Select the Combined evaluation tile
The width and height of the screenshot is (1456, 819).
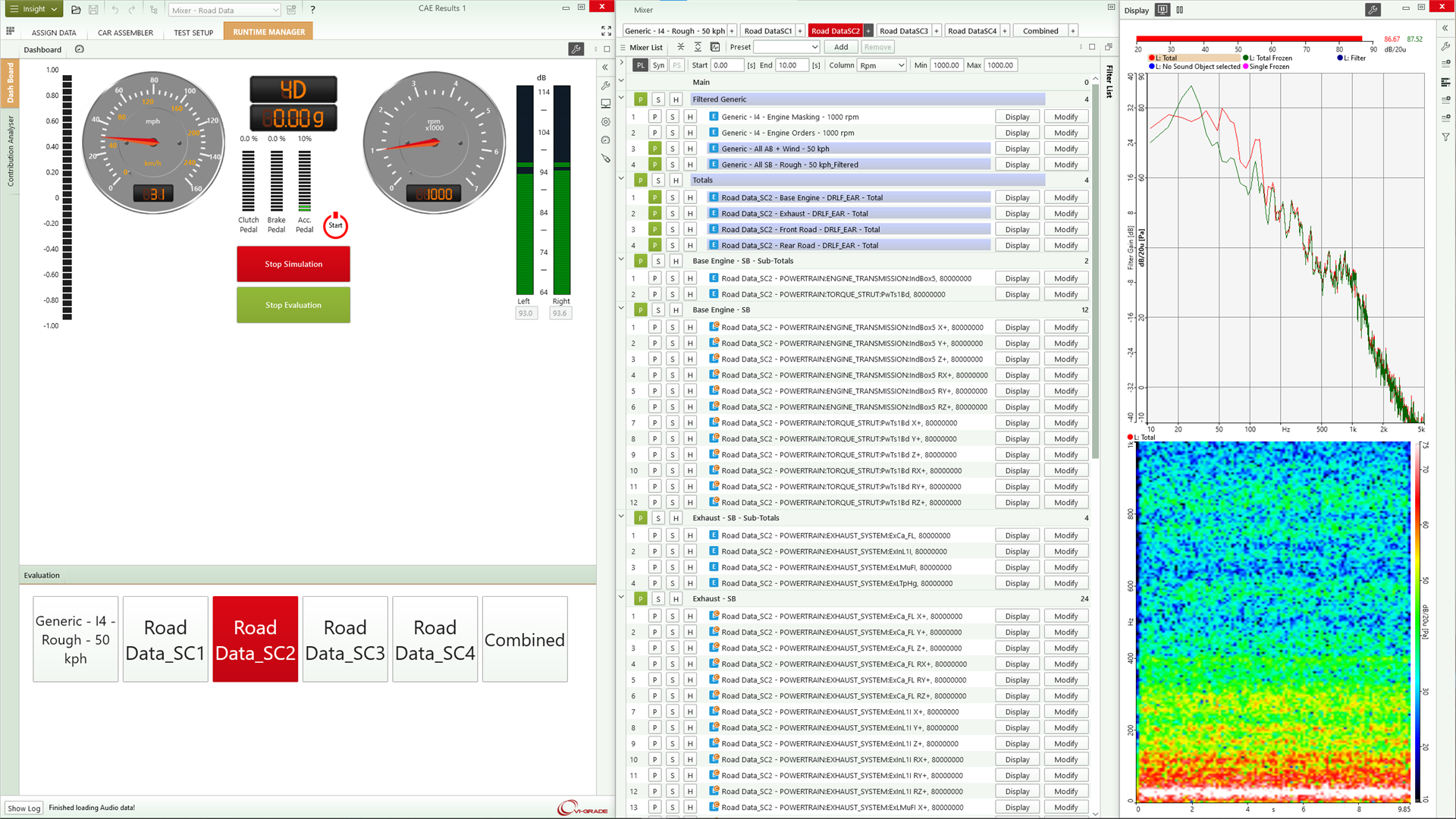[525, 639]
